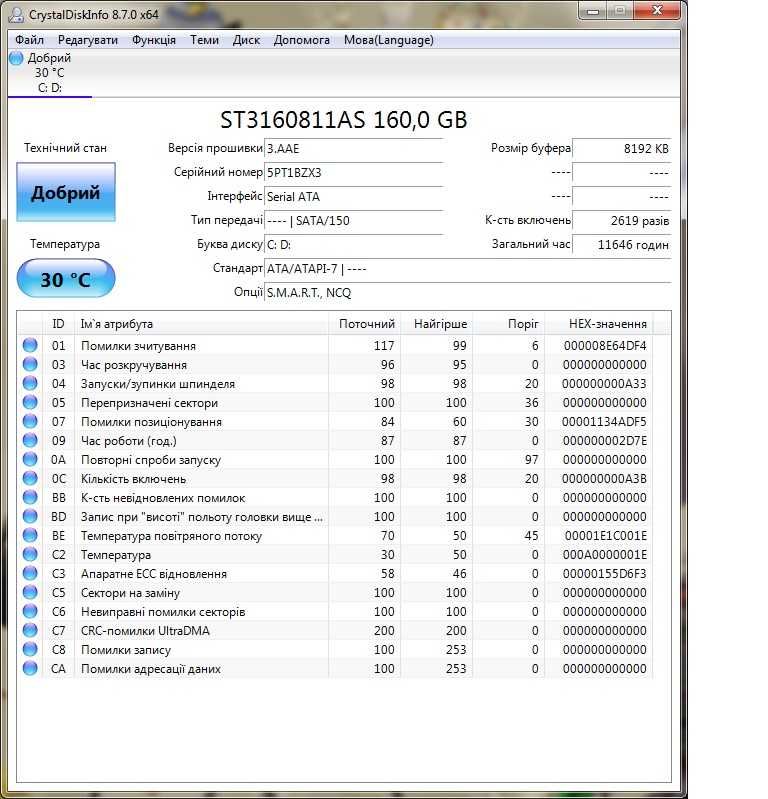Click the status orb for Невиправні помилки секторів
This screenshot has height=799, width=768.
[x=30, y=611]
